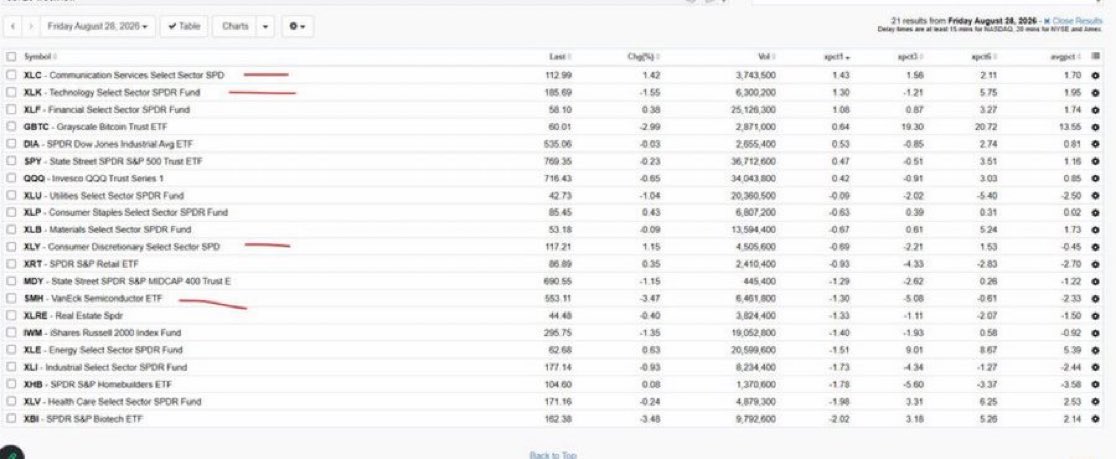Open the gear options for the XLK row
Viewport: 1116px width, 459px height.
click(1095, 93)
